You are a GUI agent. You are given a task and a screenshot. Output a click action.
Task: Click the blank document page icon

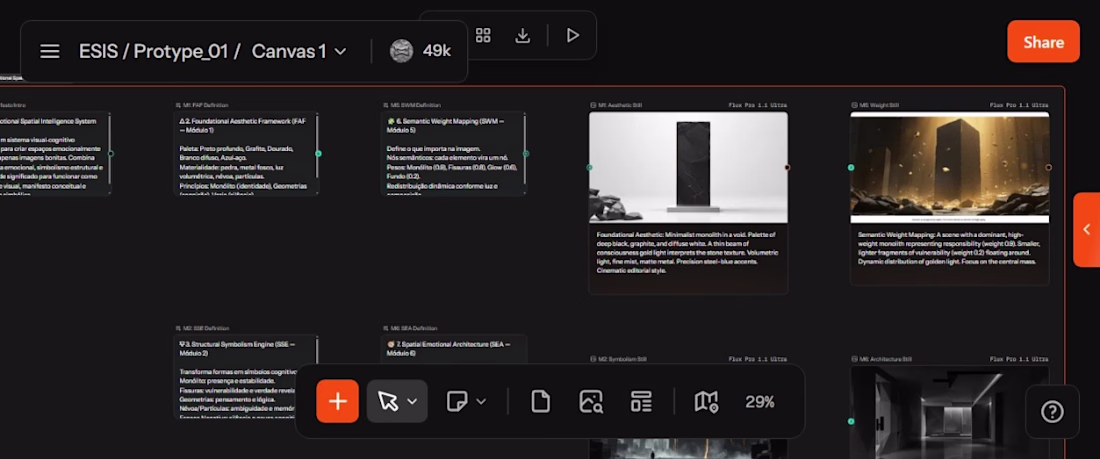539,401
